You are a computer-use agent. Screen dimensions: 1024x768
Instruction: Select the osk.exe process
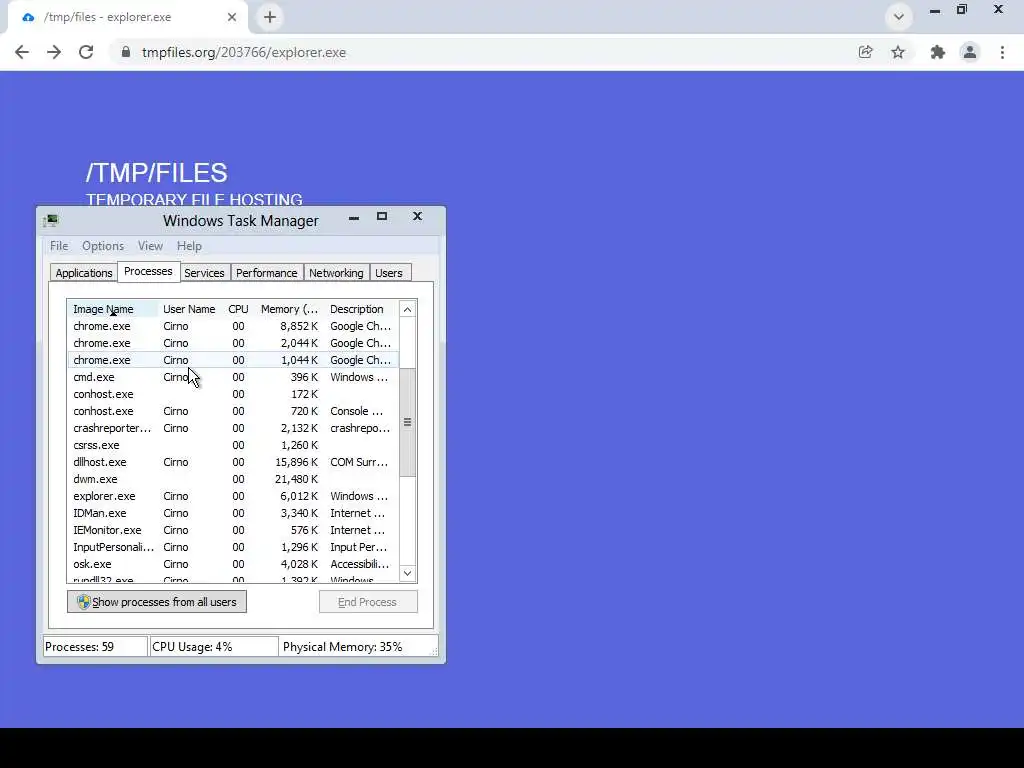click(x=232, y=564)
